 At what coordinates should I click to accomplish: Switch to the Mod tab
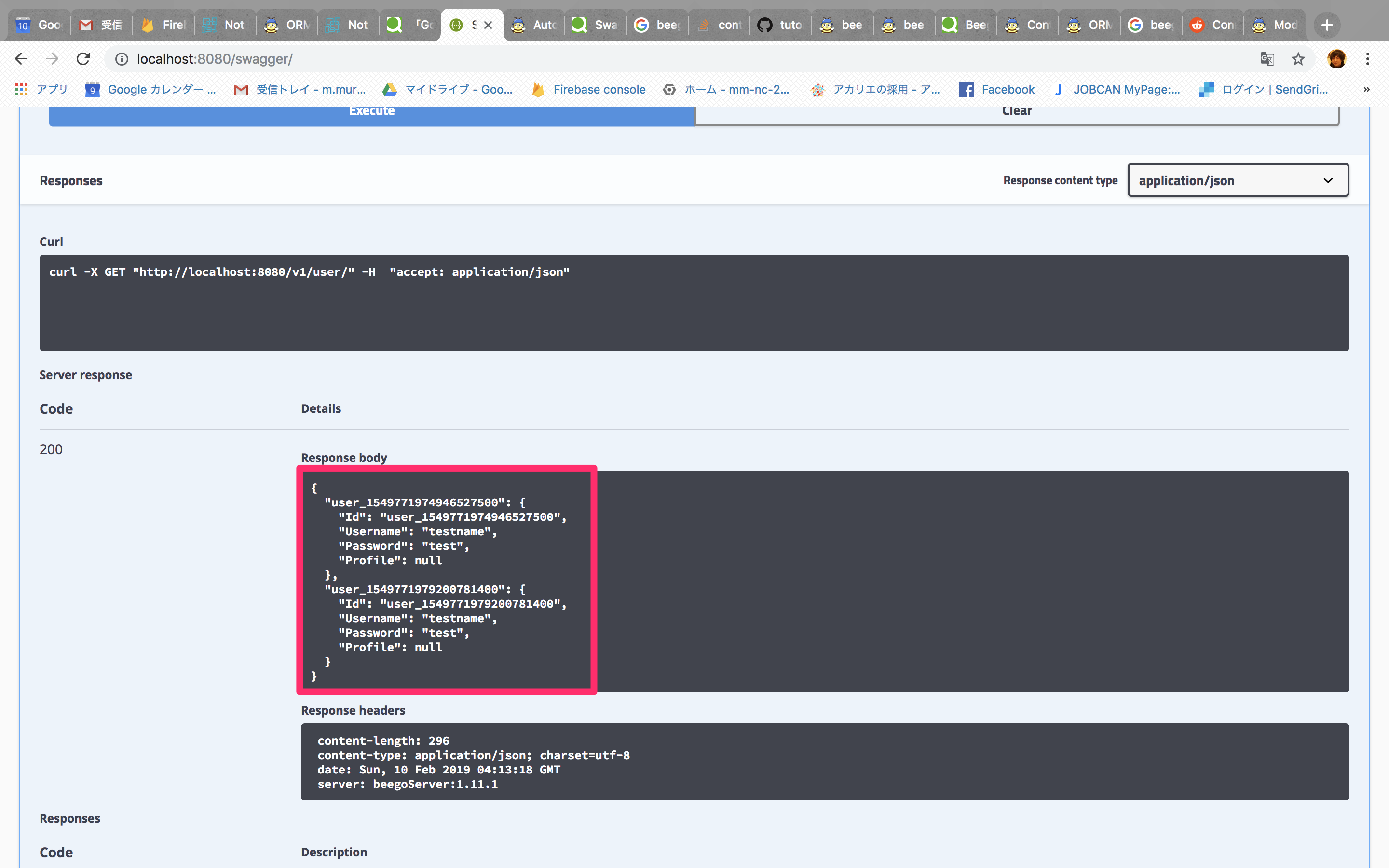click(x=1274, y=25)
